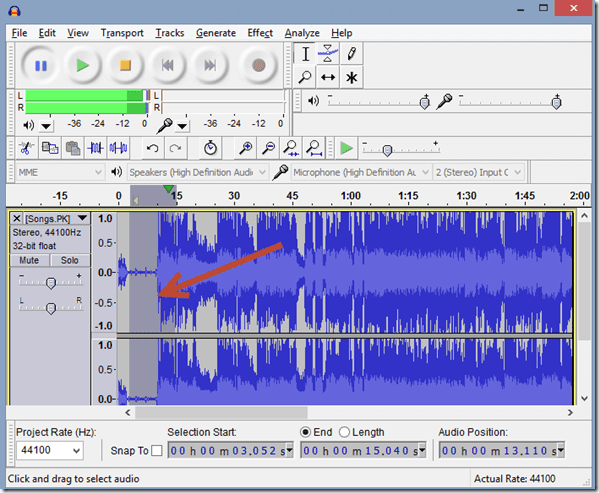Click the Trim audio icon
The image size is (599, 493).
[x=95, y=148]
